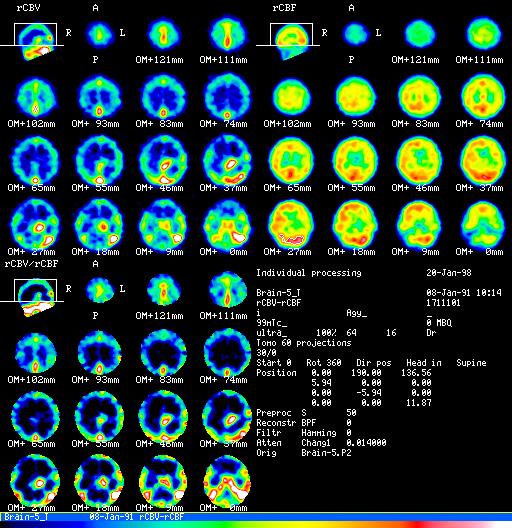The width and height of the screenshot is (512, 528).
Task: Click the rCBV slice at OM+ 37mm
Action: click(227, 161)
